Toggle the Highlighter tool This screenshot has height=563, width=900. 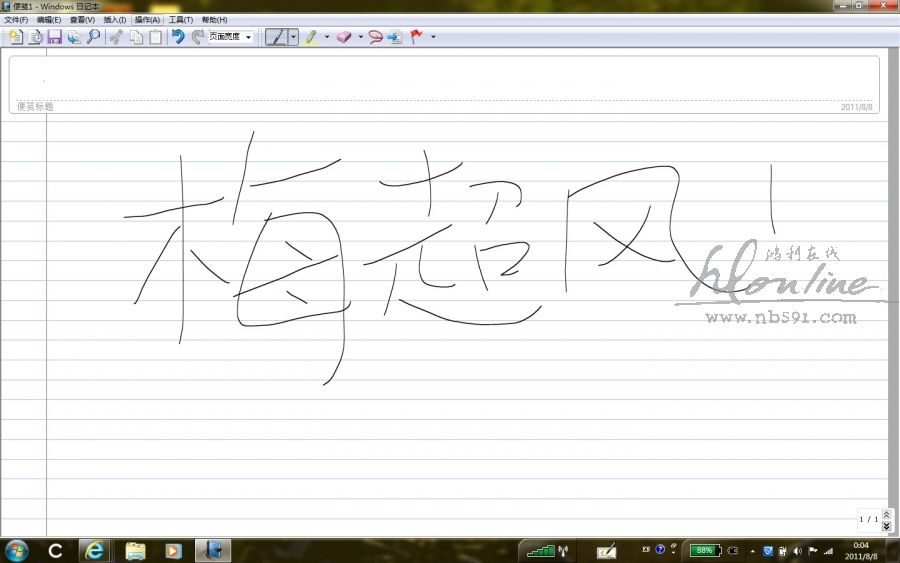coord(311,37)
